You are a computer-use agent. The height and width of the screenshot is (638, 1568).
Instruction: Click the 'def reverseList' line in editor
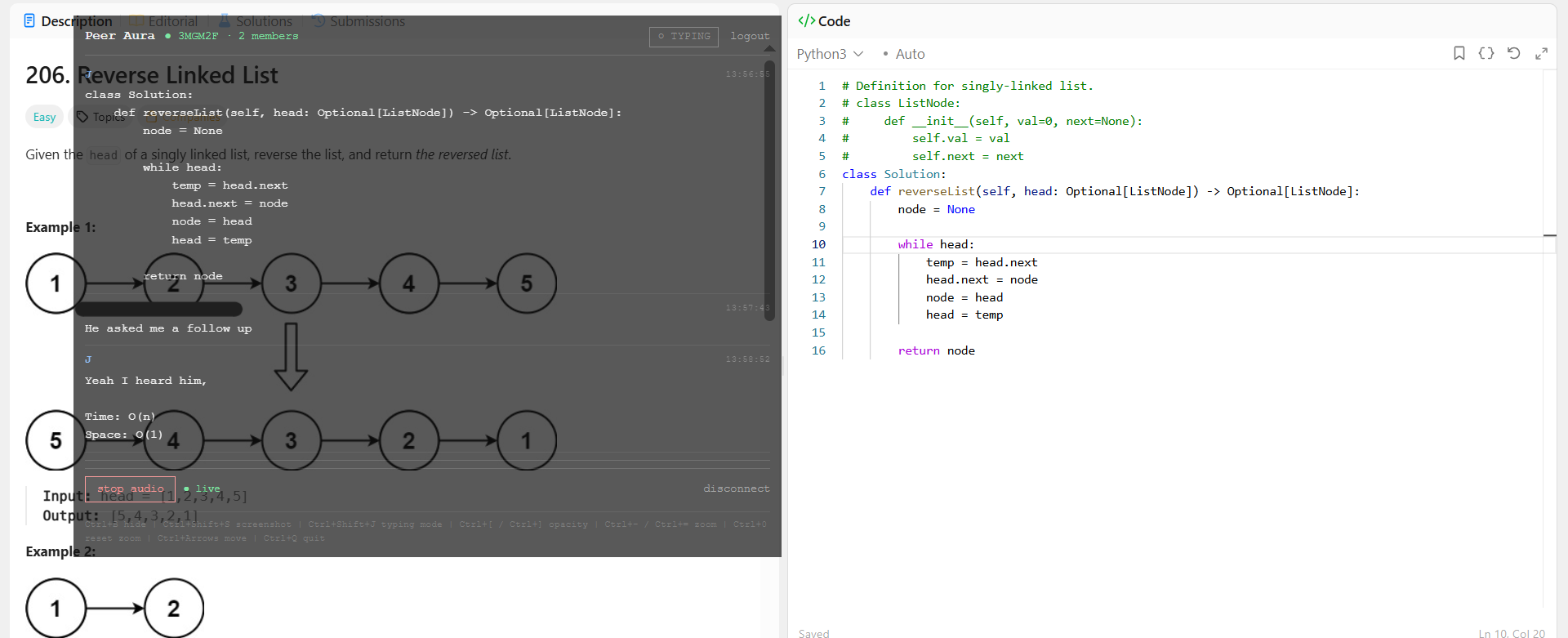click(x=1115, y=191)
